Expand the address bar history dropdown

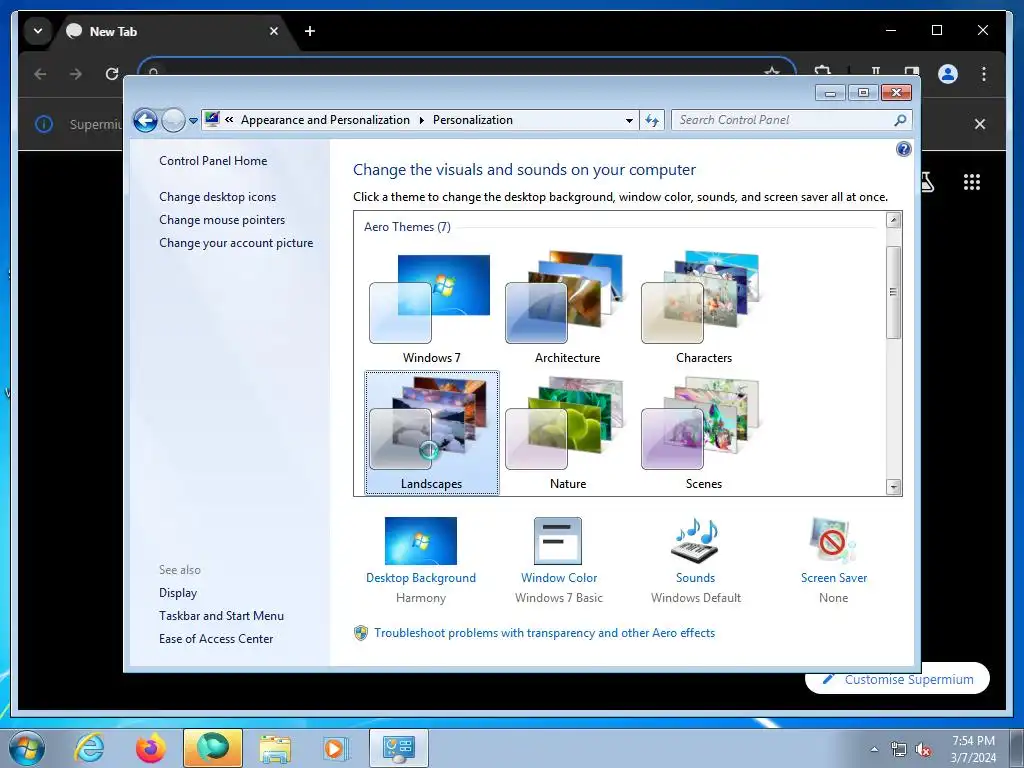click(629, 120)
